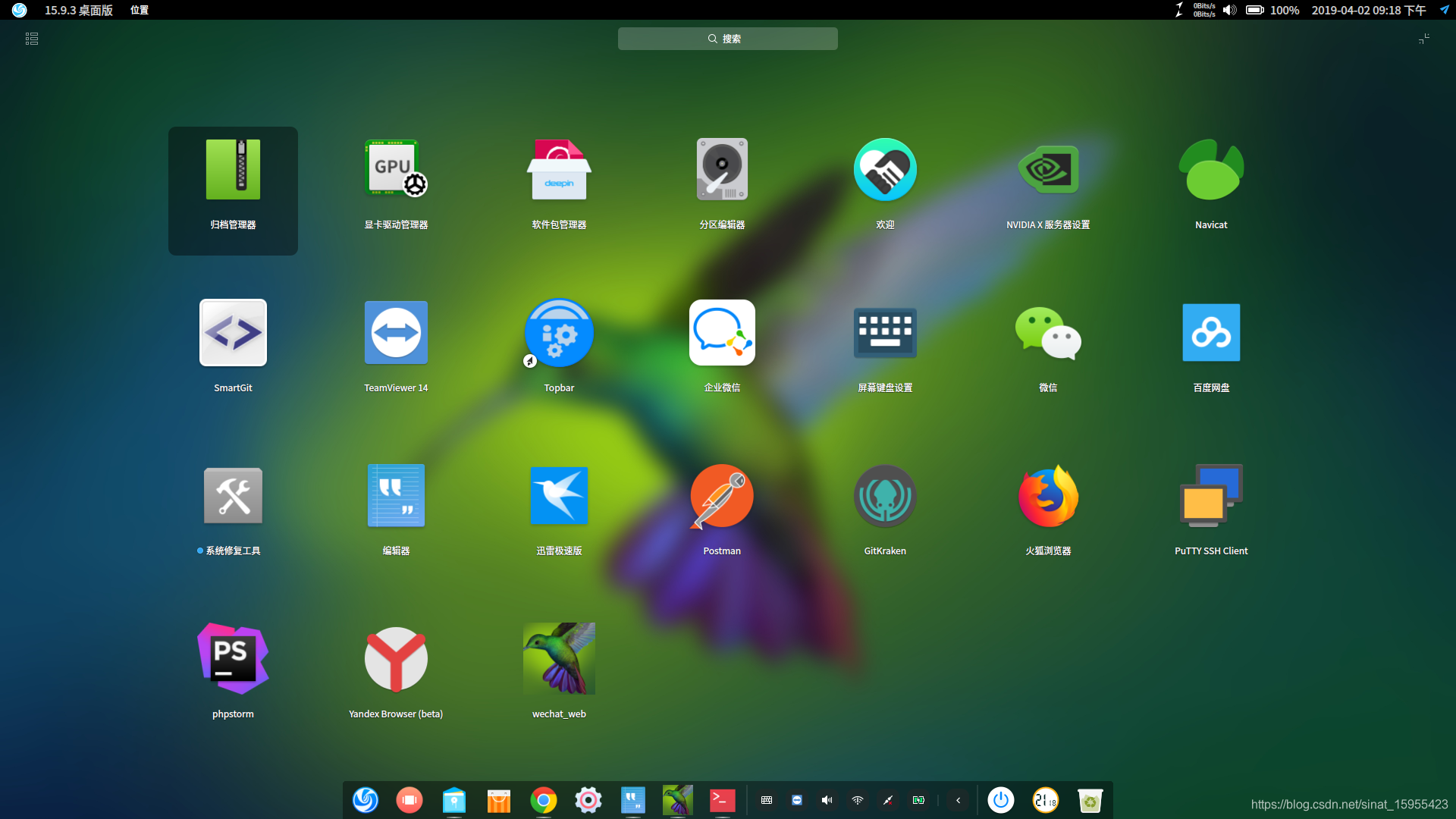
Task: Click power button in dock
Action: (1001, 800)
